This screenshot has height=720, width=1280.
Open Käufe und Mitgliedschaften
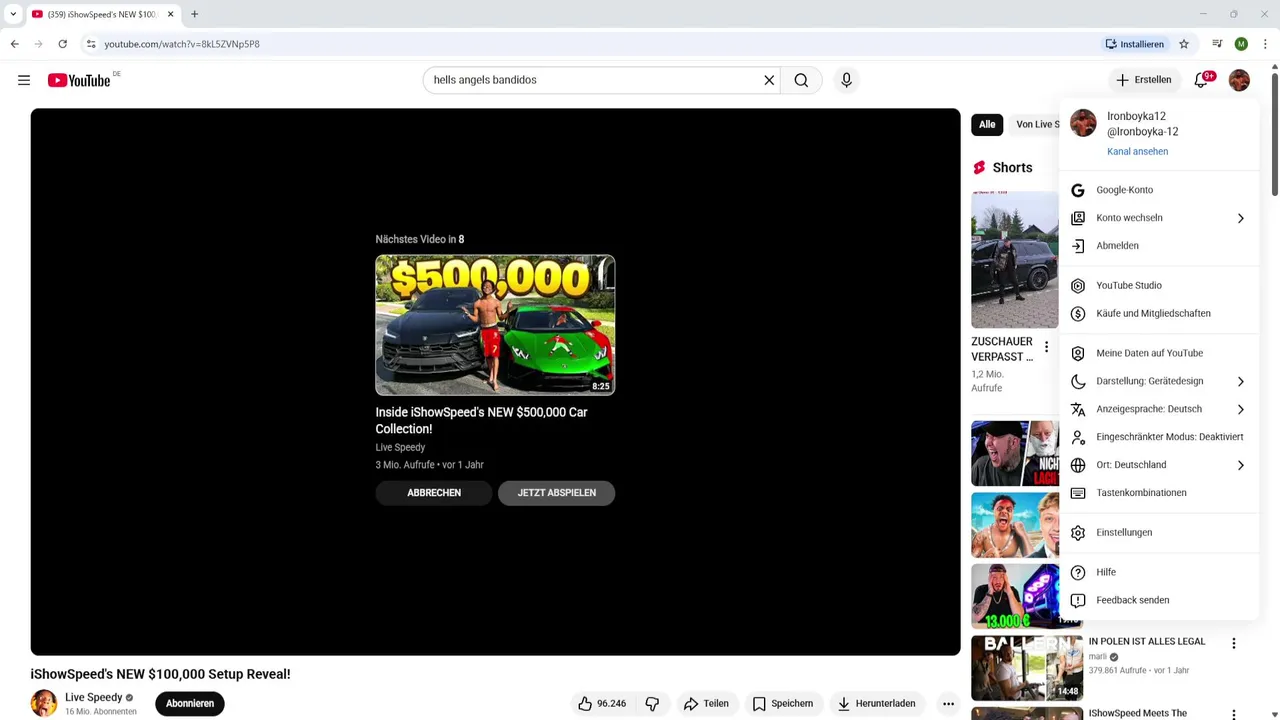click(1159, 314)
